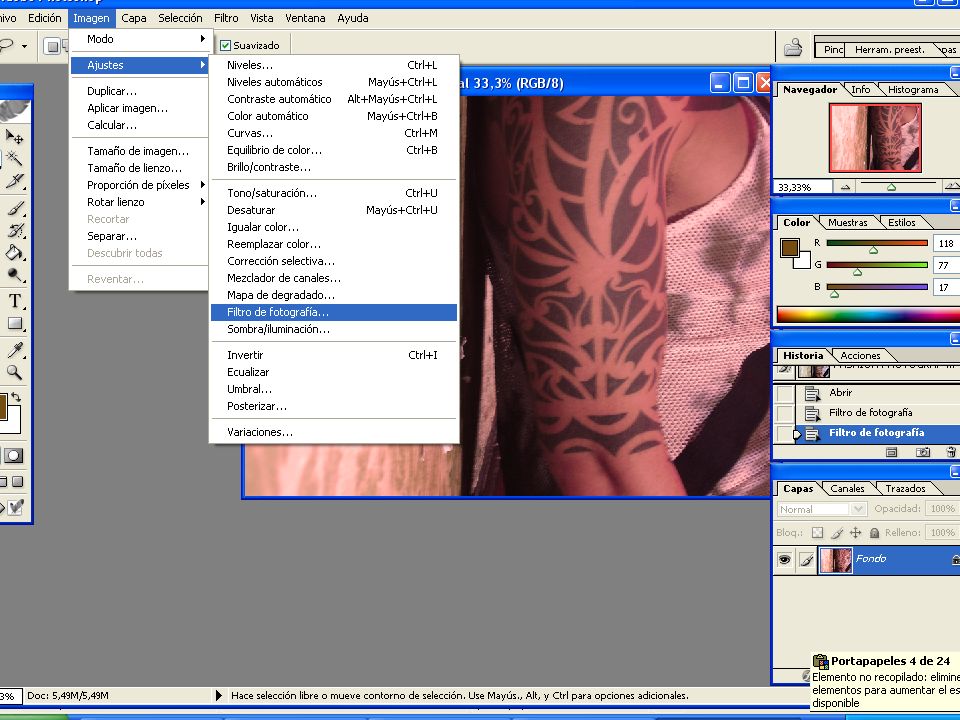Switch to the Histograma tab
This screenshot has height=720, width=960.
(913, 89)
